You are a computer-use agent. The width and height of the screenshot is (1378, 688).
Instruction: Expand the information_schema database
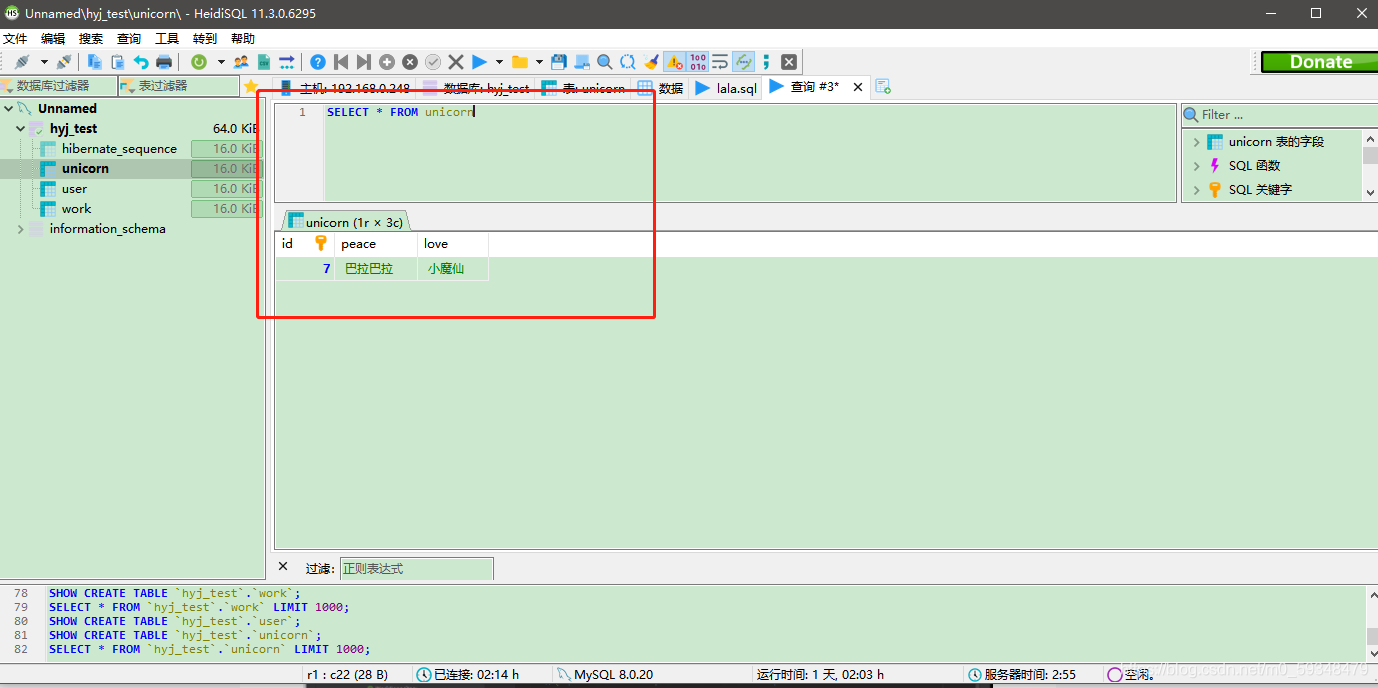22,228
